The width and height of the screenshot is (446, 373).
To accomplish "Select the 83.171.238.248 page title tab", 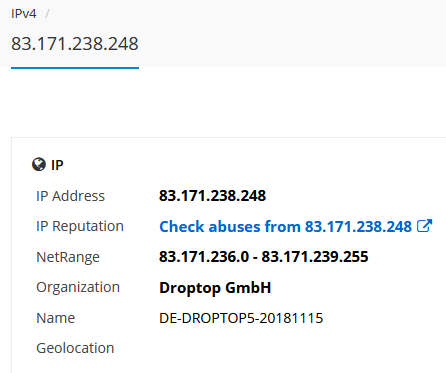I will tap(75, 44).
